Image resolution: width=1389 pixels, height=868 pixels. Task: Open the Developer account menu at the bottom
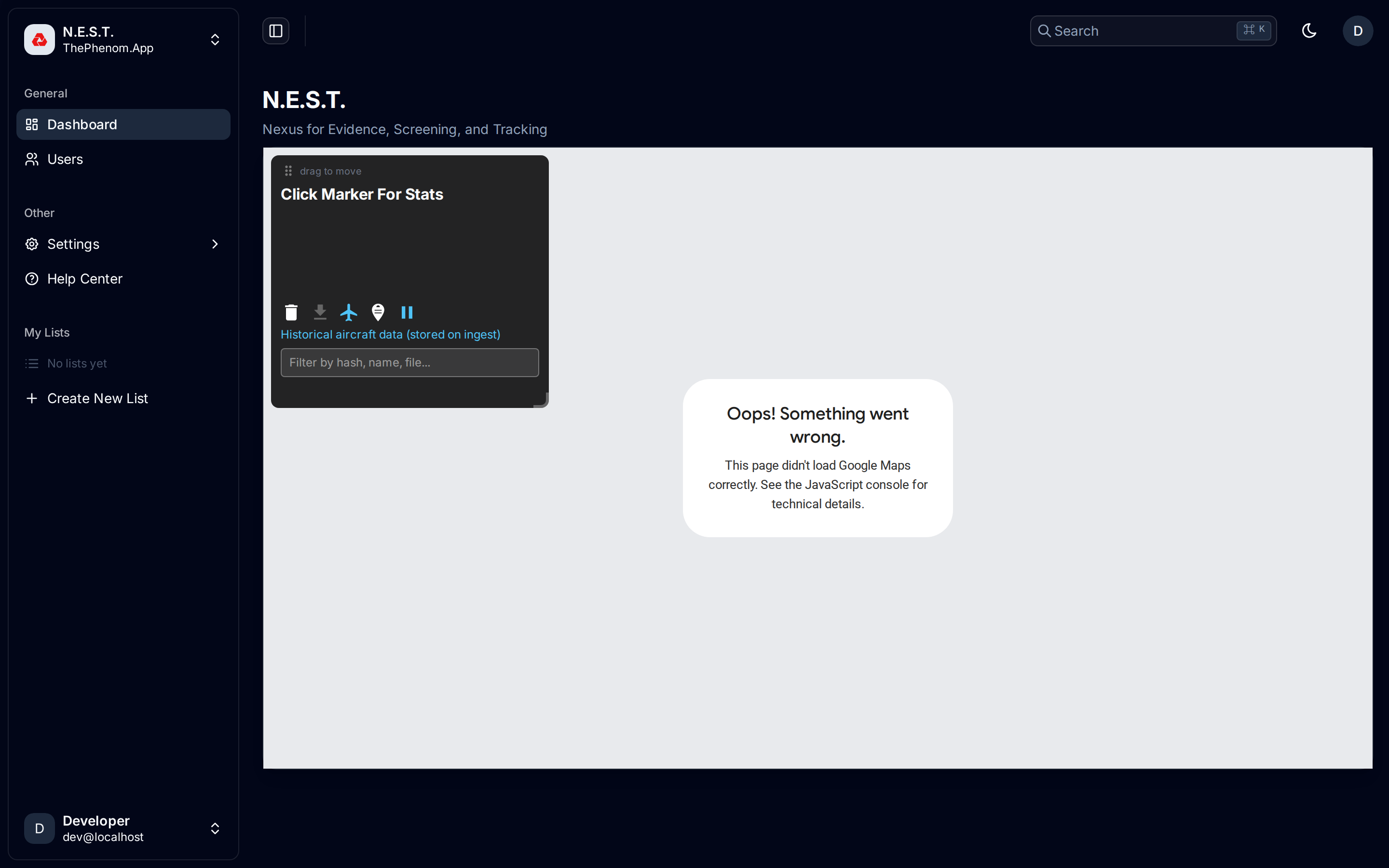pyautogui.click(x=122, y=828)
